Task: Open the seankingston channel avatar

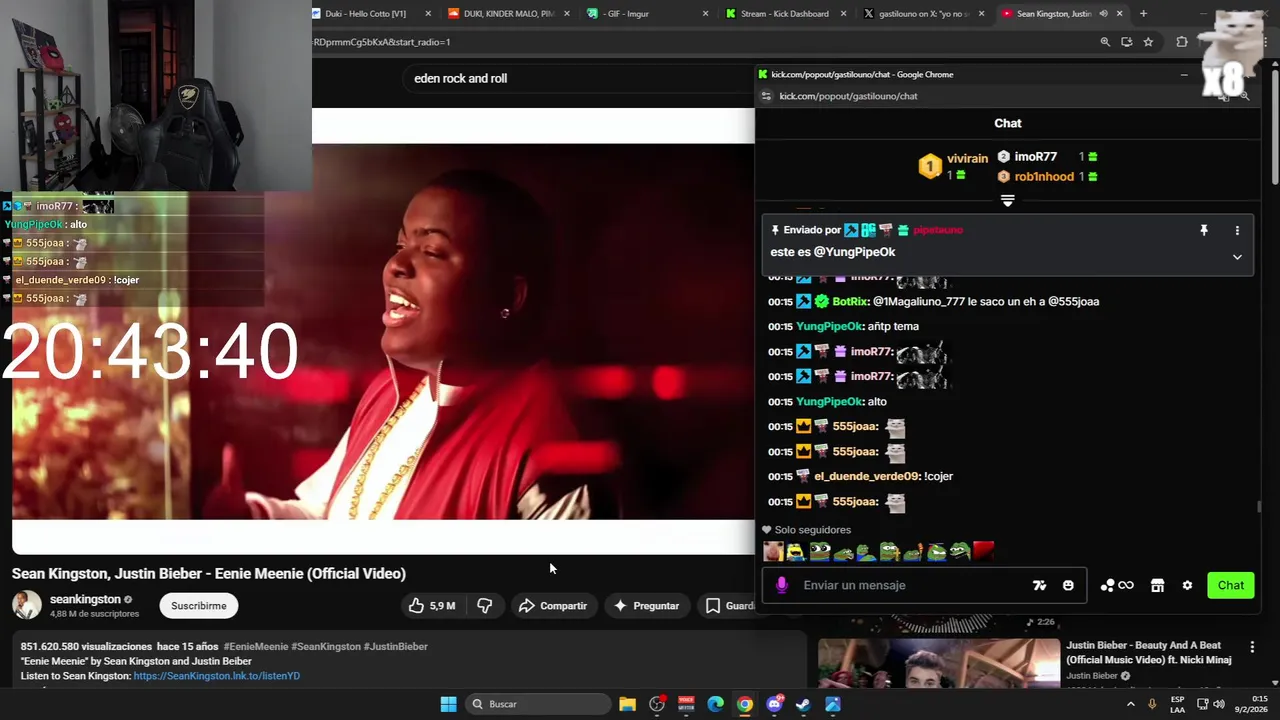Action: click(27, 605)
